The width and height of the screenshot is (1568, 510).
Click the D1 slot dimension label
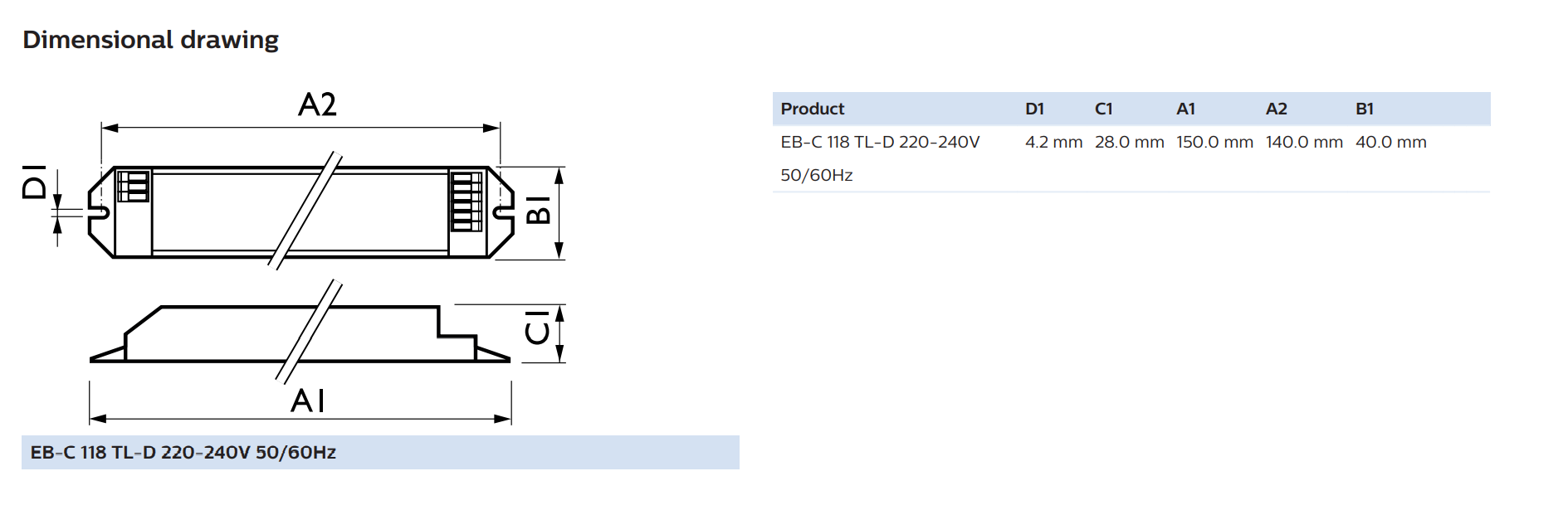(x=34, y=182)
